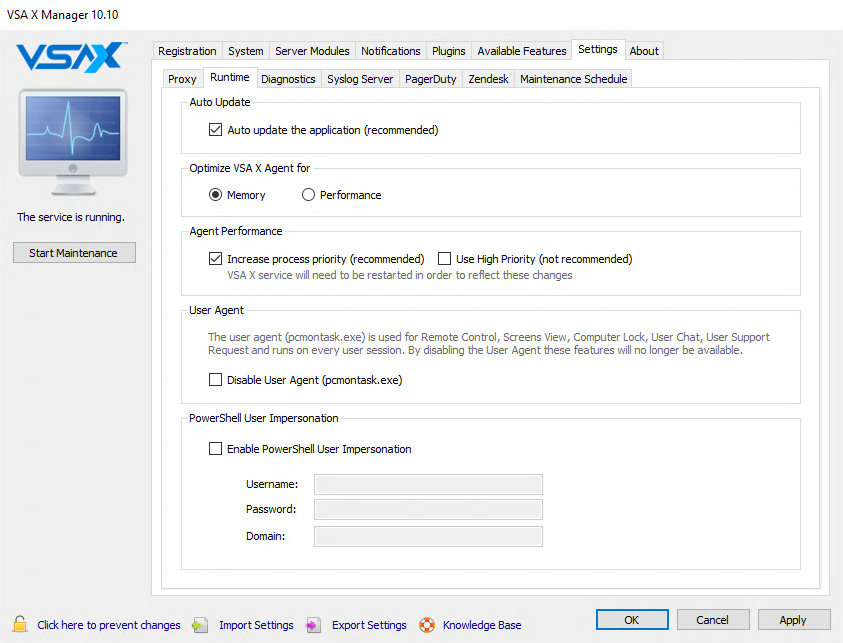Select the Settings tab
The height and width of the screenshot is (643, 843).
click(x=598, y=49)
